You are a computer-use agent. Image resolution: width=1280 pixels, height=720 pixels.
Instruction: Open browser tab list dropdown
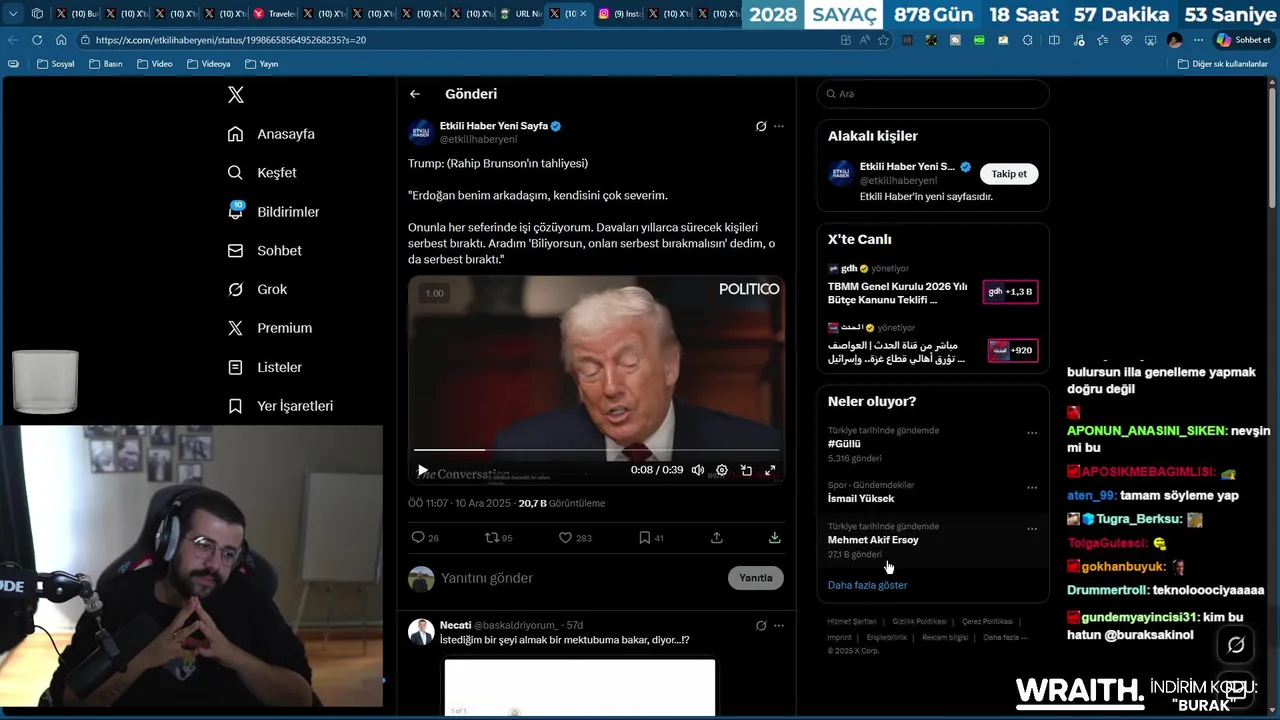[13, 14]
